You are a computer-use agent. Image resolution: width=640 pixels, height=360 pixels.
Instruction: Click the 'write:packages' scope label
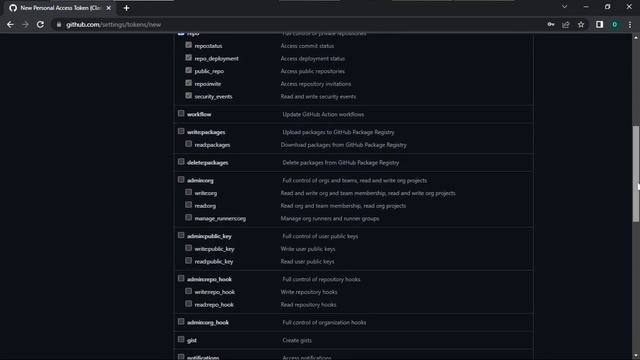pos(206,132)
